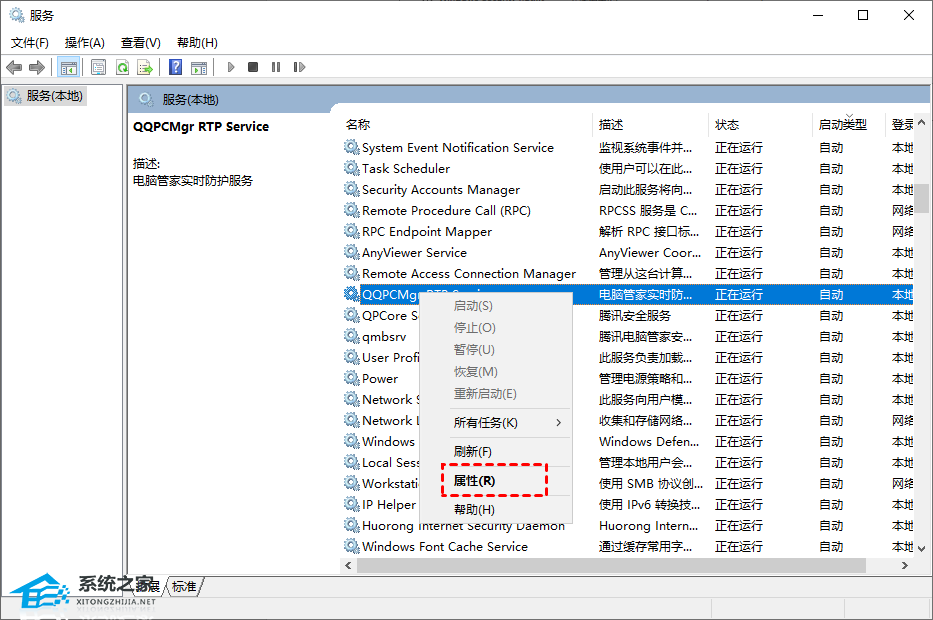Open the 查看(V) menu

(140, 43)
